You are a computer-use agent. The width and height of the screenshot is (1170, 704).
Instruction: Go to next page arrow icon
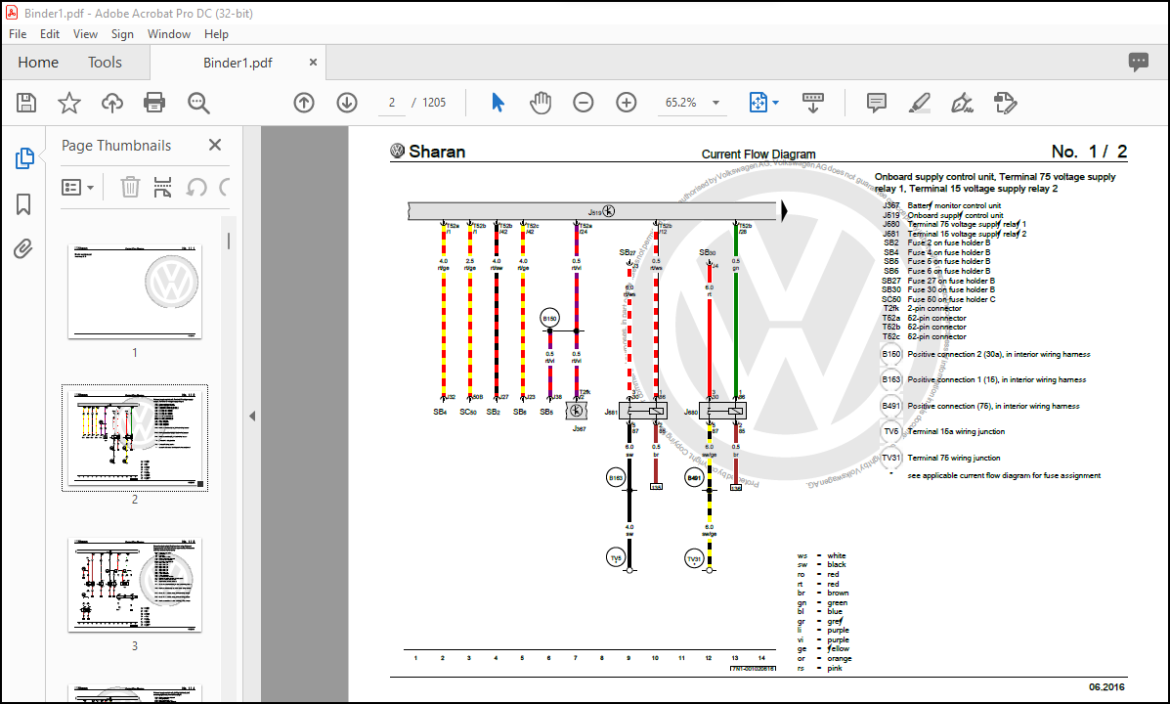(x=347, y=103)
